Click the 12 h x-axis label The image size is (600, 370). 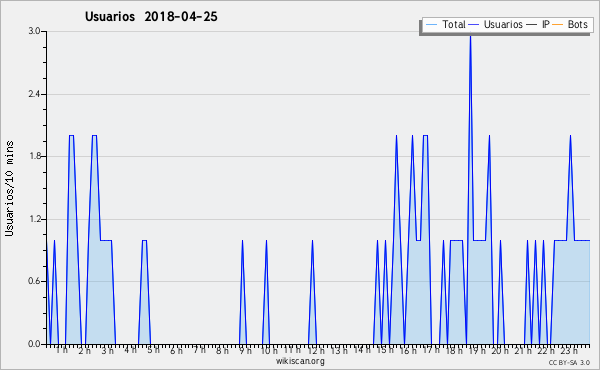click(x=315, y=350)
